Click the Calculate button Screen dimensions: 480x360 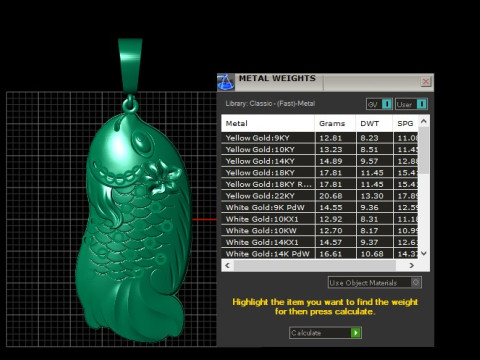pyautogui.click(x=325, y=333)
